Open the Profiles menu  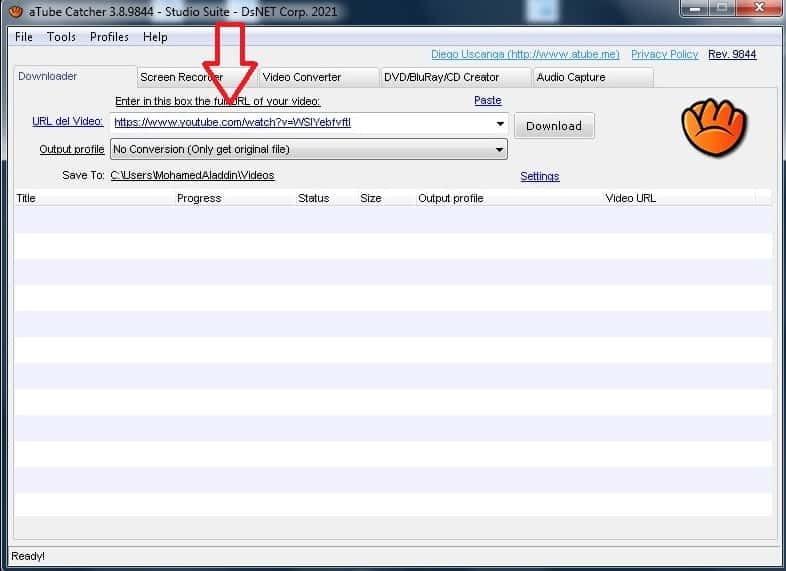(109, 37)
